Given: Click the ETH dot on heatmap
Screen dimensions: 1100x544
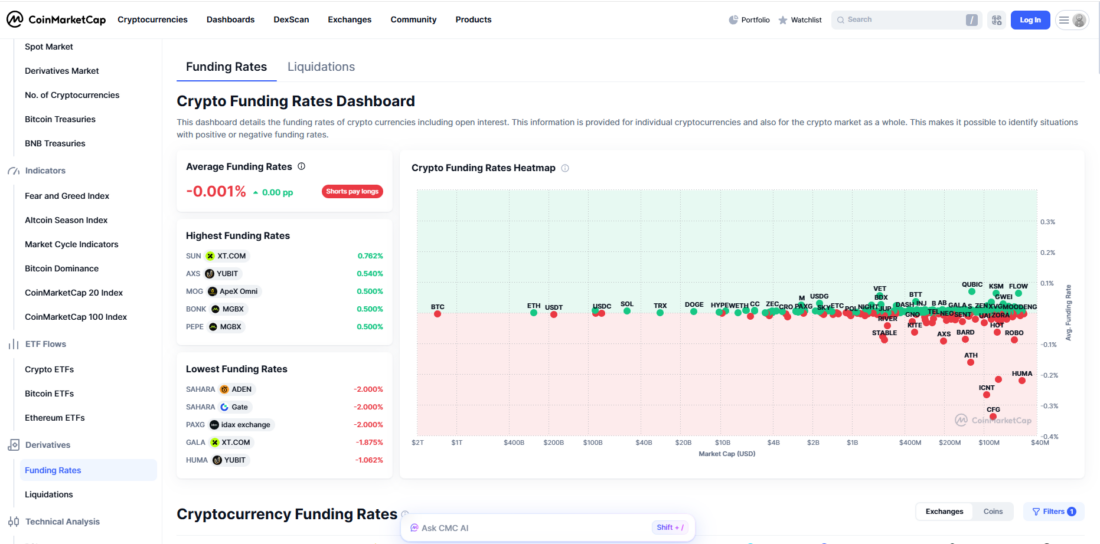Looking at the screenshot, I should pyautogui.click(x=534, y=312).
